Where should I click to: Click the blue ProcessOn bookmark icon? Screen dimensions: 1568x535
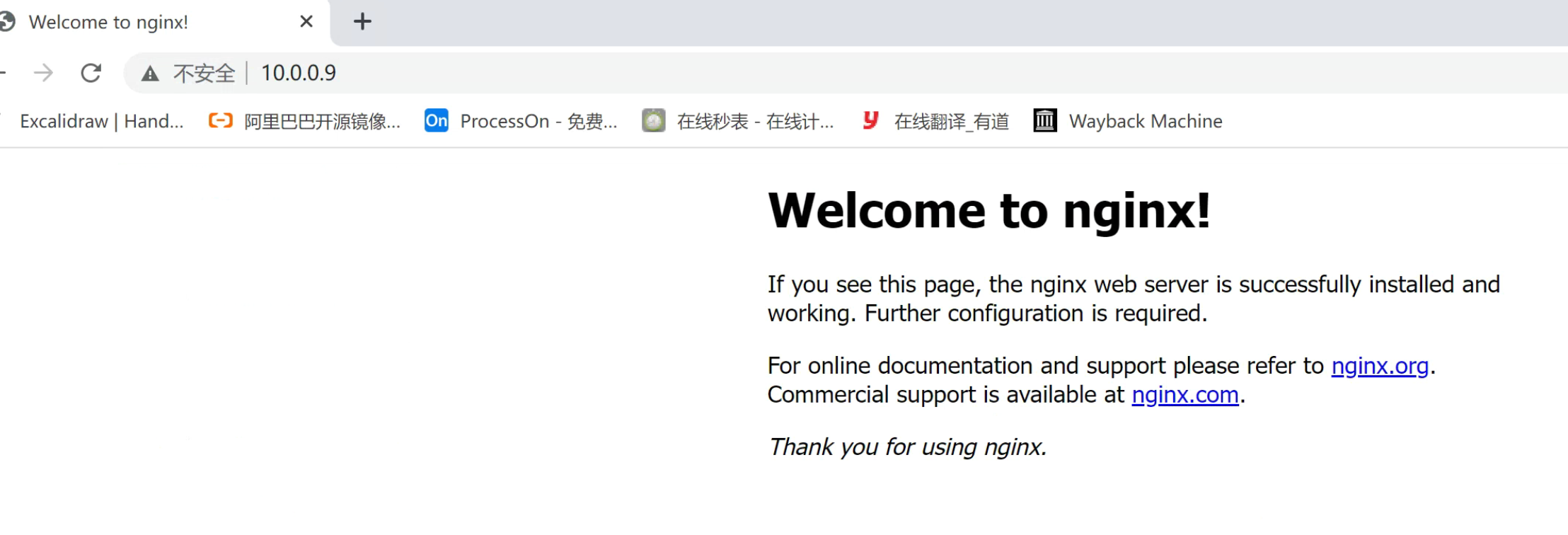[x=436, y=121]
